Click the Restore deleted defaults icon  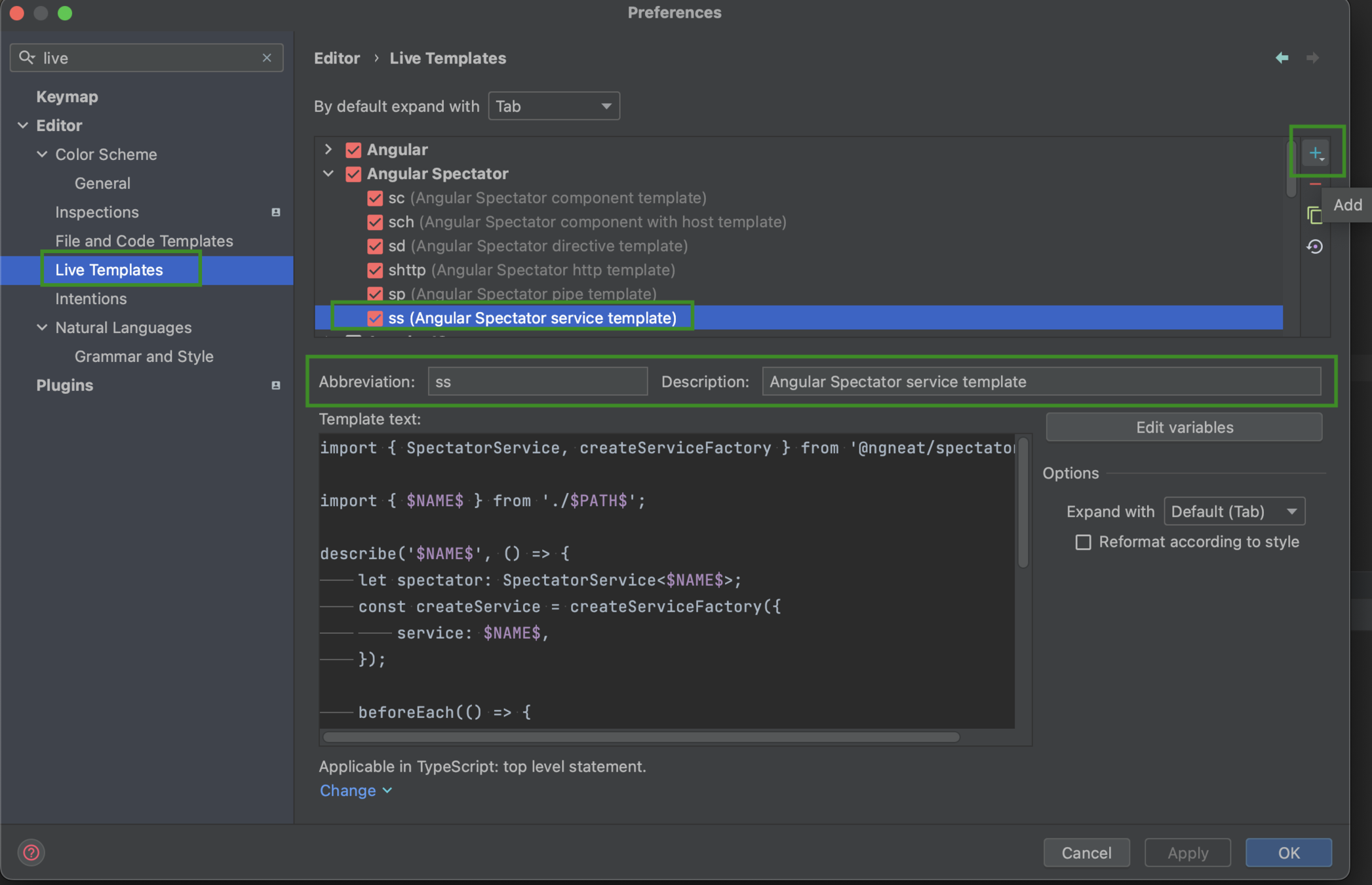tap(1314, 246)
